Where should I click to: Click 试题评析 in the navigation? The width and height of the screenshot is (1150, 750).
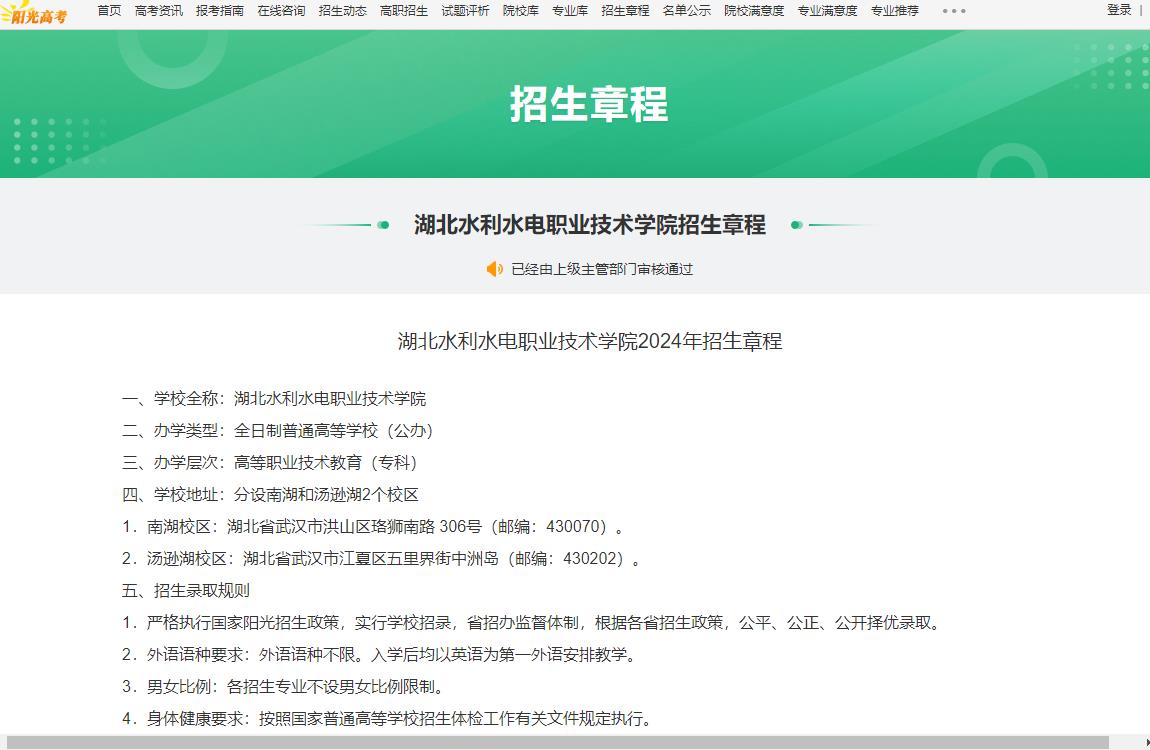(465, 11)
